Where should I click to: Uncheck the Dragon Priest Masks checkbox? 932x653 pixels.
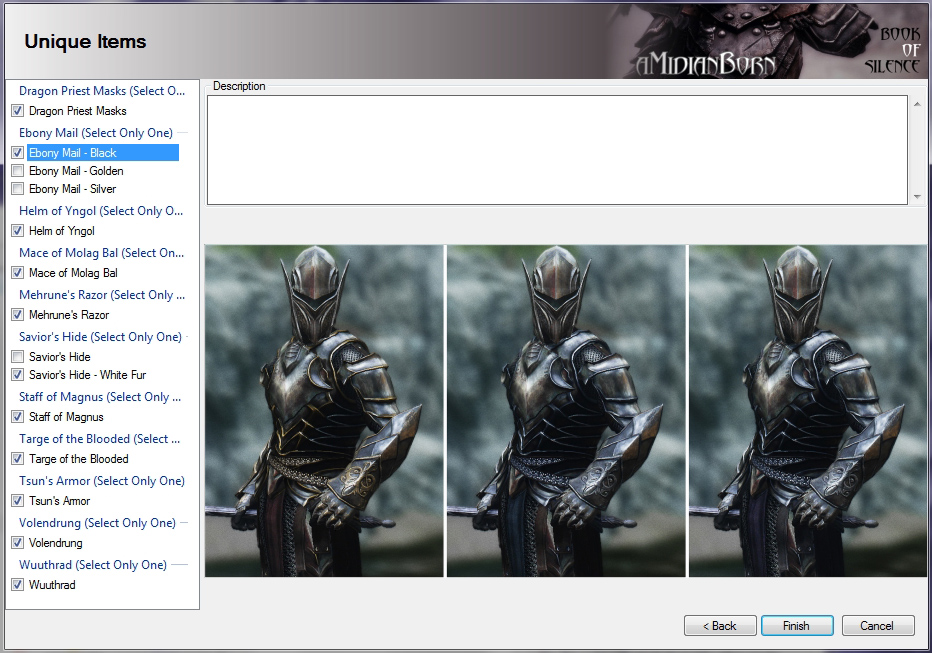point(18,111)
